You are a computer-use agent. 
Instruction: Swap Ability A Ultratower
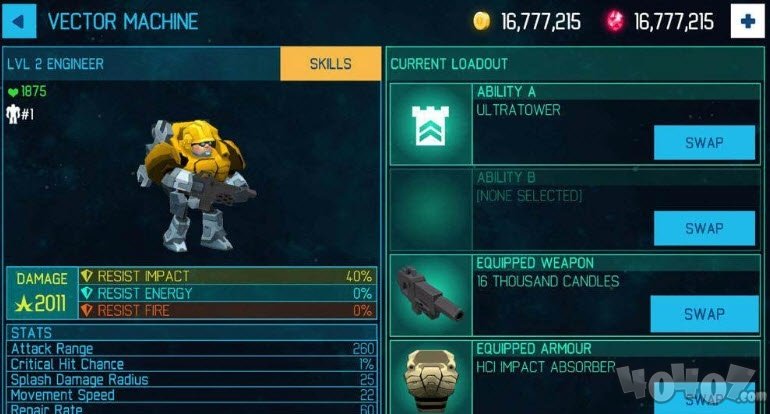click(704, 142)
